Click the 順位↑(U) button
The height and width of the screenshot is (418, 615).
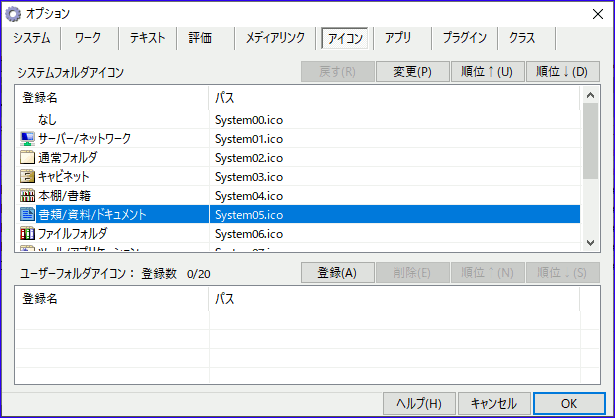click(488, 72)
